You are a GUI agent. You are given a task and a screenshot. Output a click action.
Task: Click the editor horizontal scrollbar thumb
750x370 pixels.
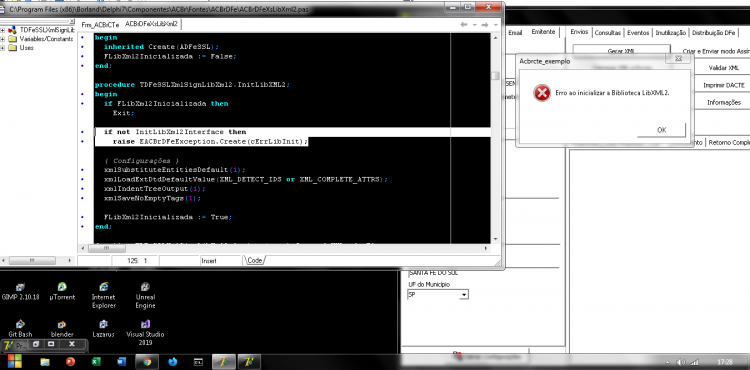(x=106, y=249)
